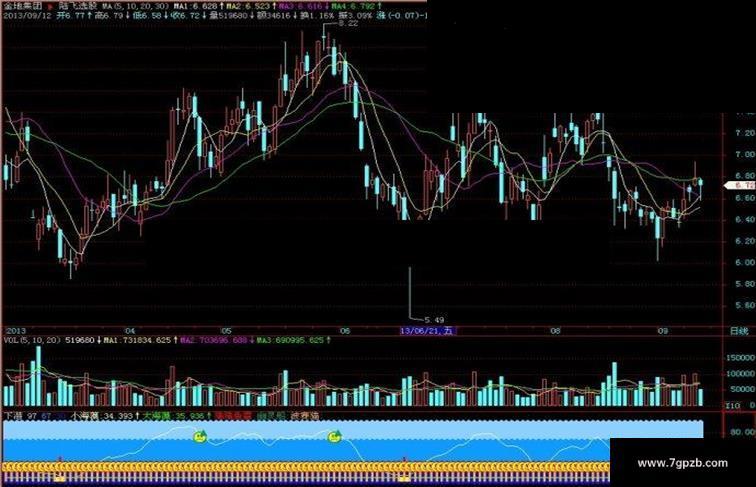Viewport: 756px width, 487px height.
Task: Click the turnover value 额34616
Action: pyautogui.click(x=273, y=15)
